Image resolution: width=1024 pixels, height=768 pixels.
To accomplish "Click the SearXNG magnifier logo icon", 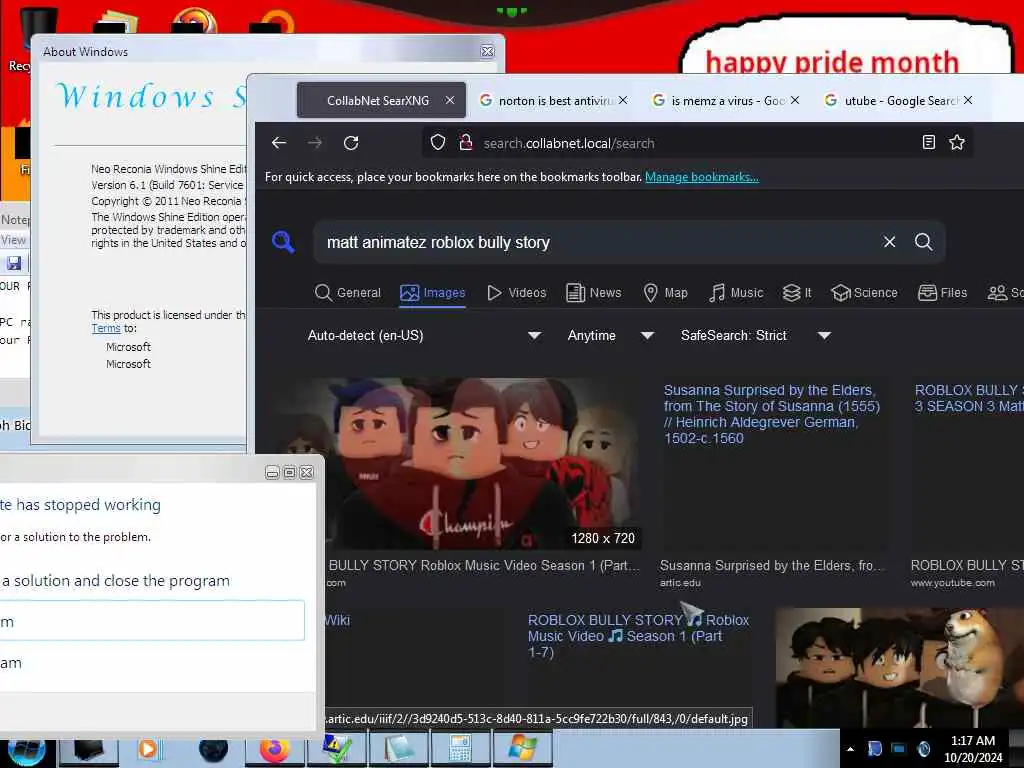I will coord(283,242).
